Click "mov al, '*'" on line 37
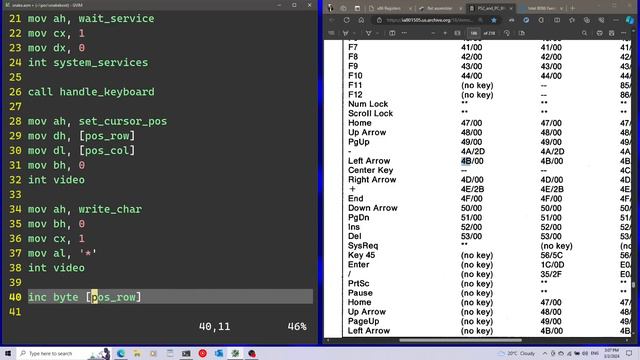The image size is (640, 360). 62,253
